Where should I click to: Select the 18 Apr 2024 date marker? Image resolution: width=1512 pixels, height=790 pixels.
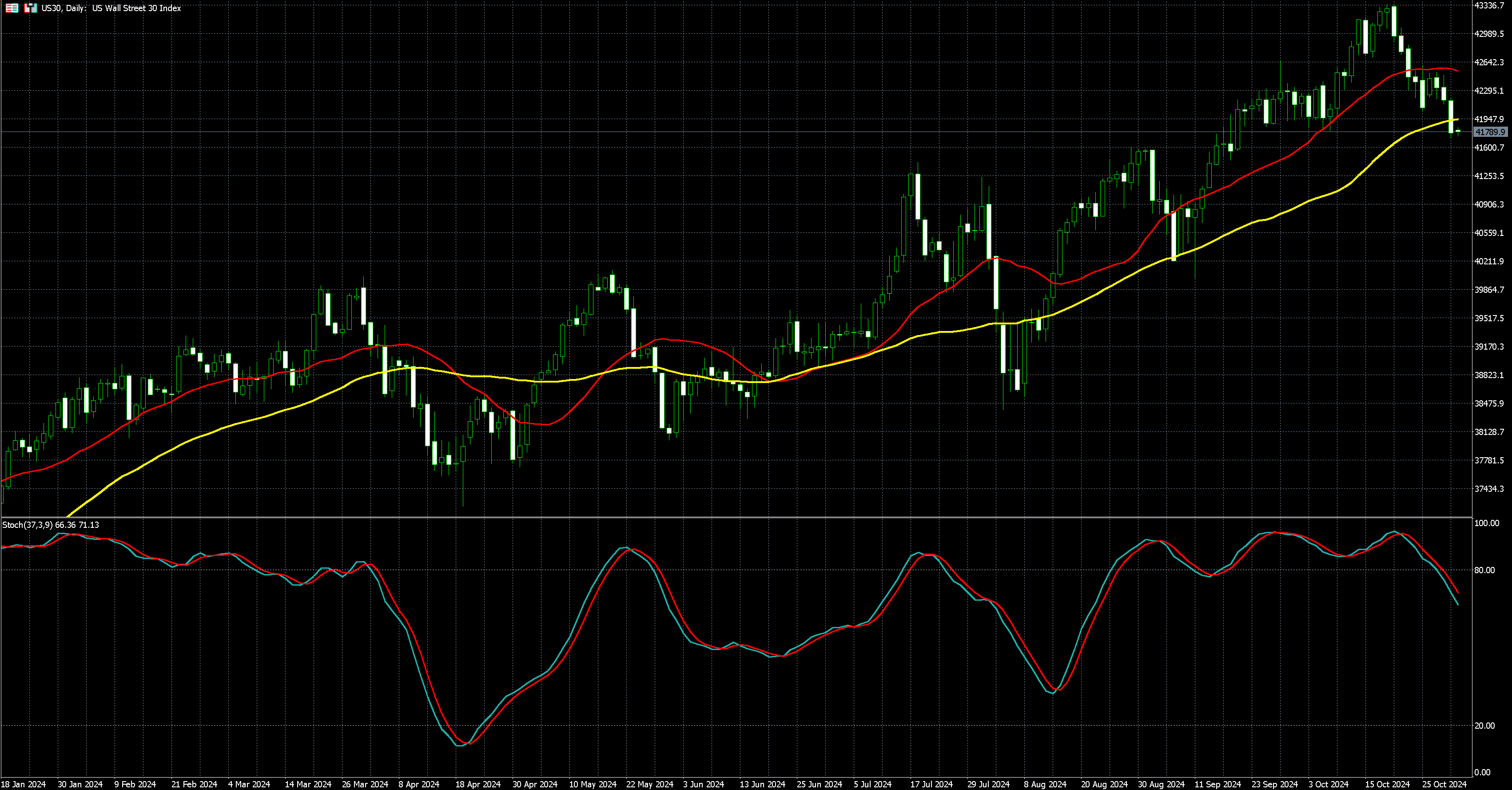coord(478,784)
